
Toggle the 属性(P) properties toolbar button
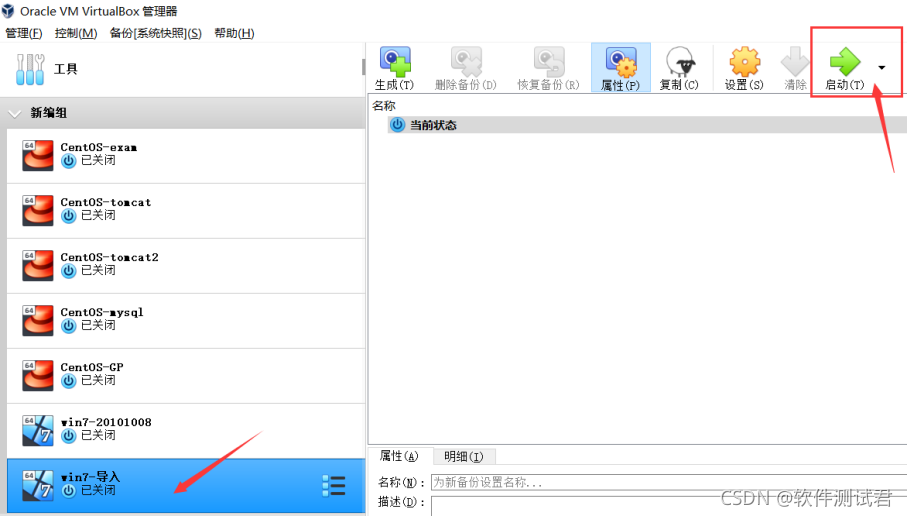(x=621, y=67)
